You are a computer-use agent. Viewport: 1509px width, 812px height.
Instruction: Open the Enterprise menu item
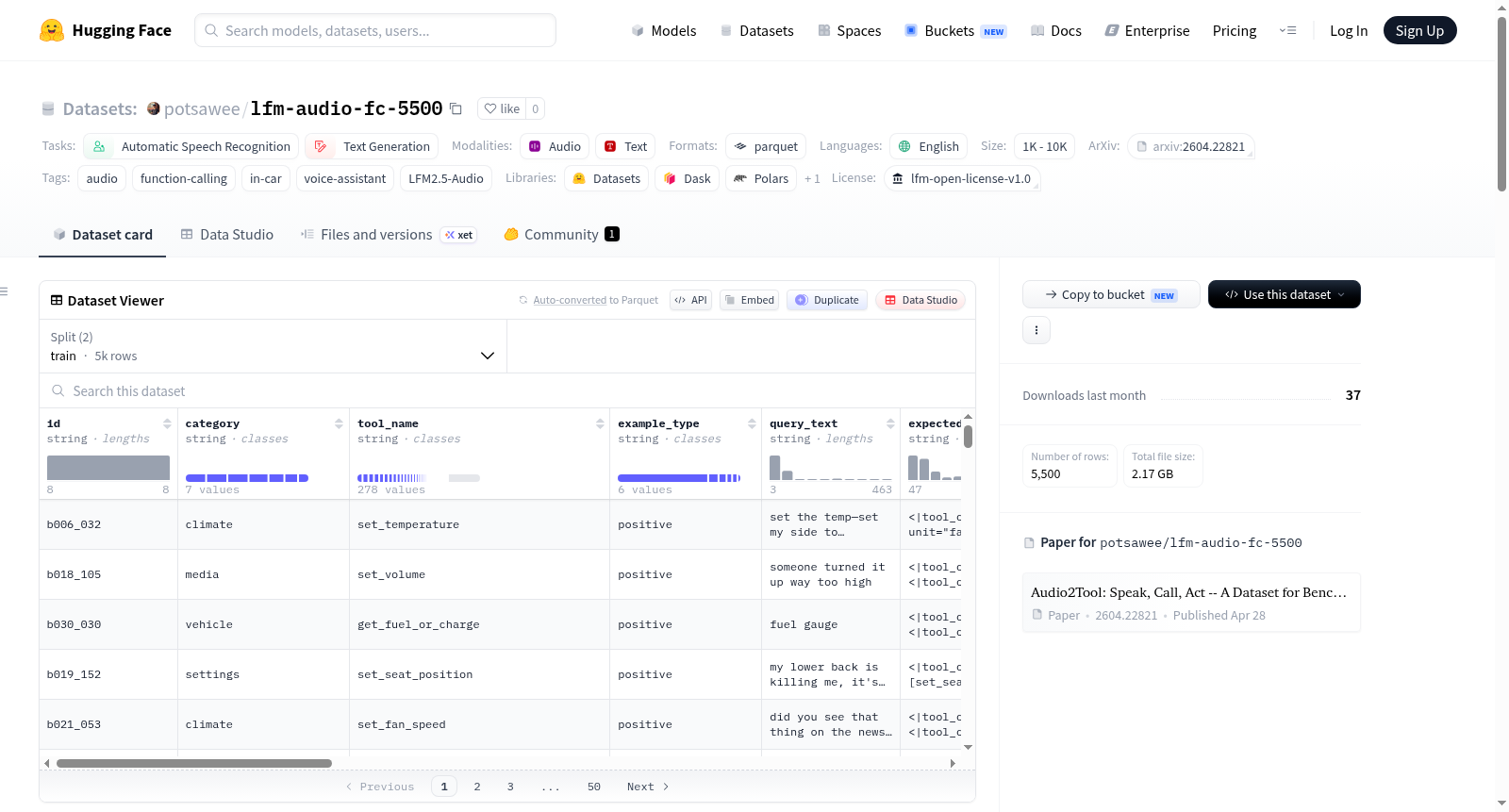pyautogui.click(x=1147, y=30)
